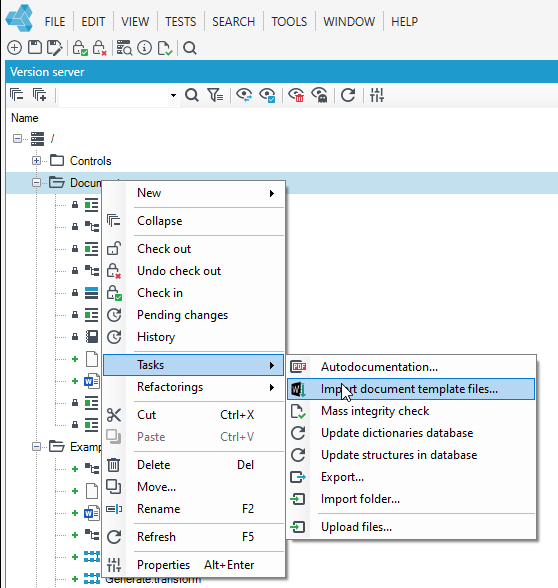Open the FILE menu
The image size is (558, 588).
[x=55, y=21]
